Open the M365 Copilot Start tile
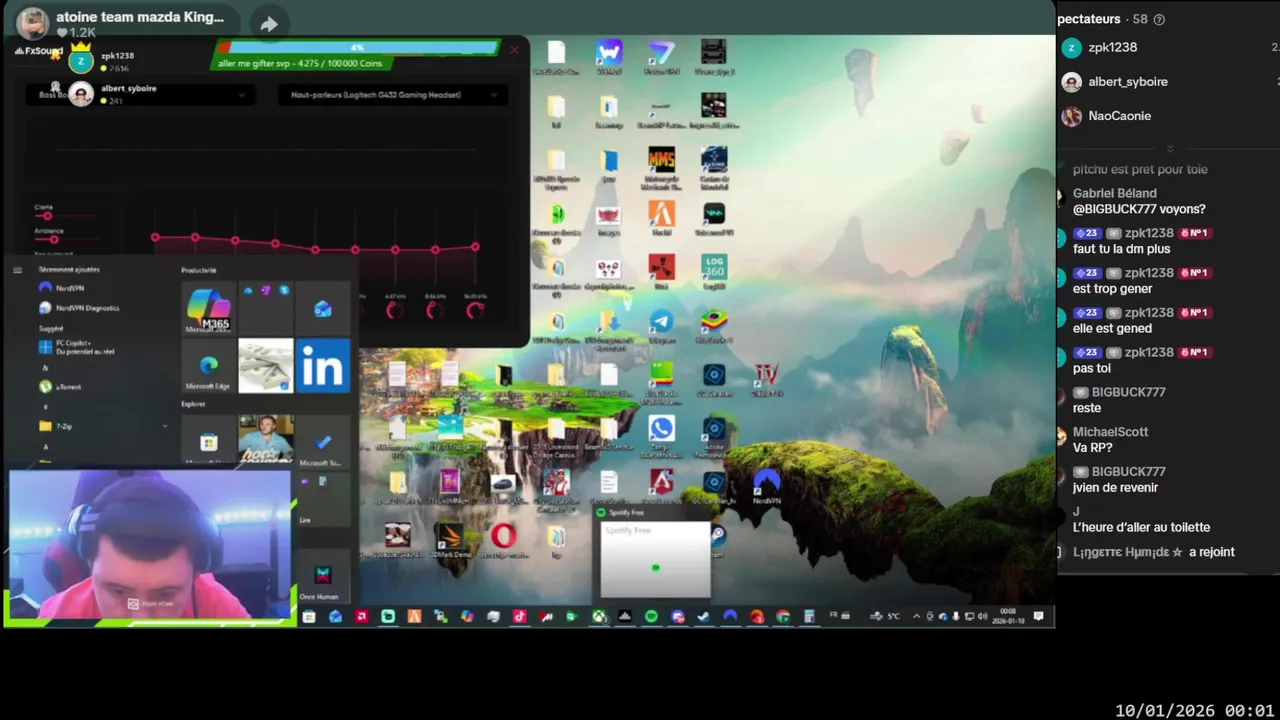1280x720 pixels. point(209,309)
